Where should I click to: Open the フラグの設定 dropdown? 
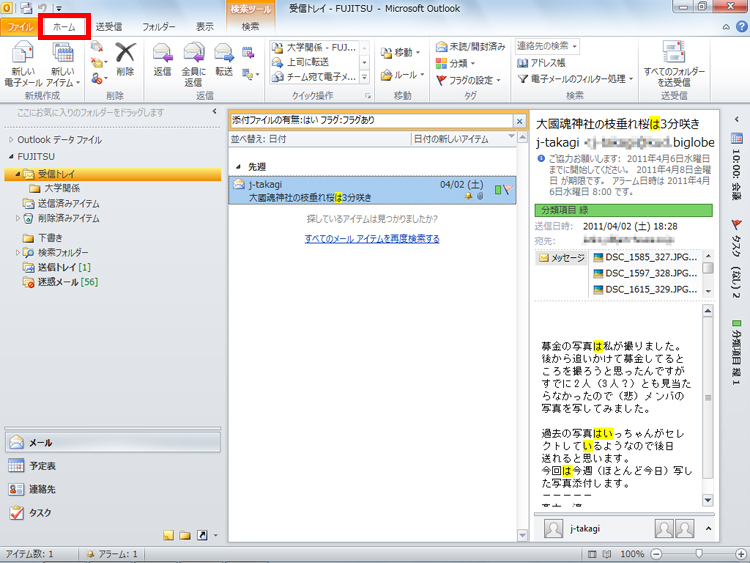(468, 80)
